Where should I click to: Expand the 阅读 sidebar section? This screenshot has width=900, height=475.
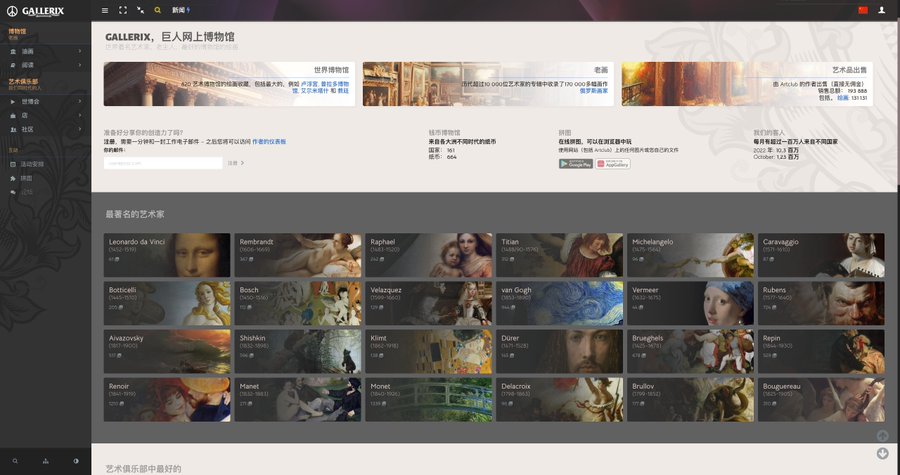[45, 65]
